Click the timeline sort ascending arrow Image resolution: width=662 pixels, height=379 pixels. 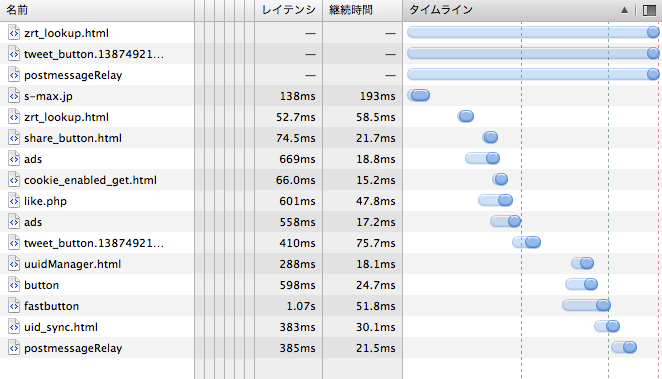pyautogui.click(x=624, y=10)
